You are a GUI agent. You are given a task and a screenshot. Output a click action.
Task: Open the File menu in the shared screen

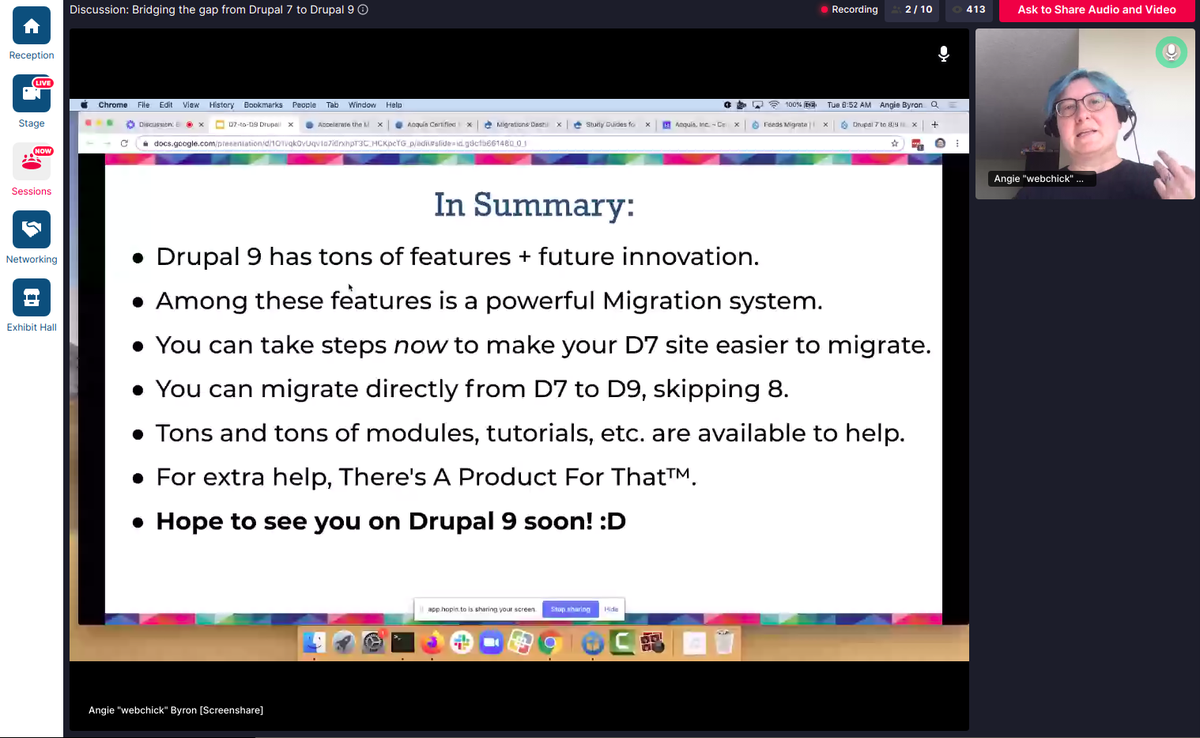click(x=144, y=105)
